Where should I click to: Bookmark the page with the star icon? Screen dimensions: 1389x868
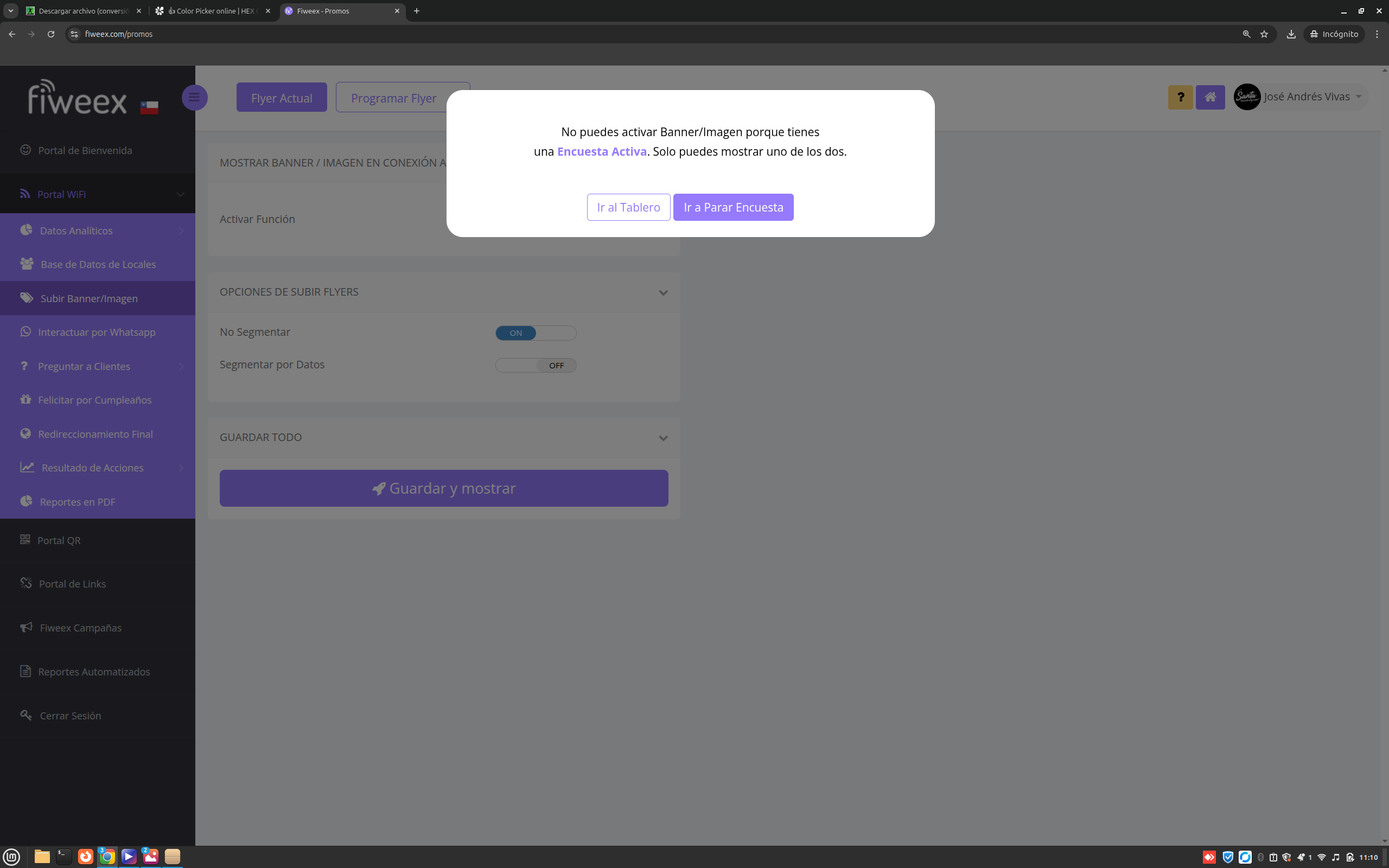(1264, 34)
